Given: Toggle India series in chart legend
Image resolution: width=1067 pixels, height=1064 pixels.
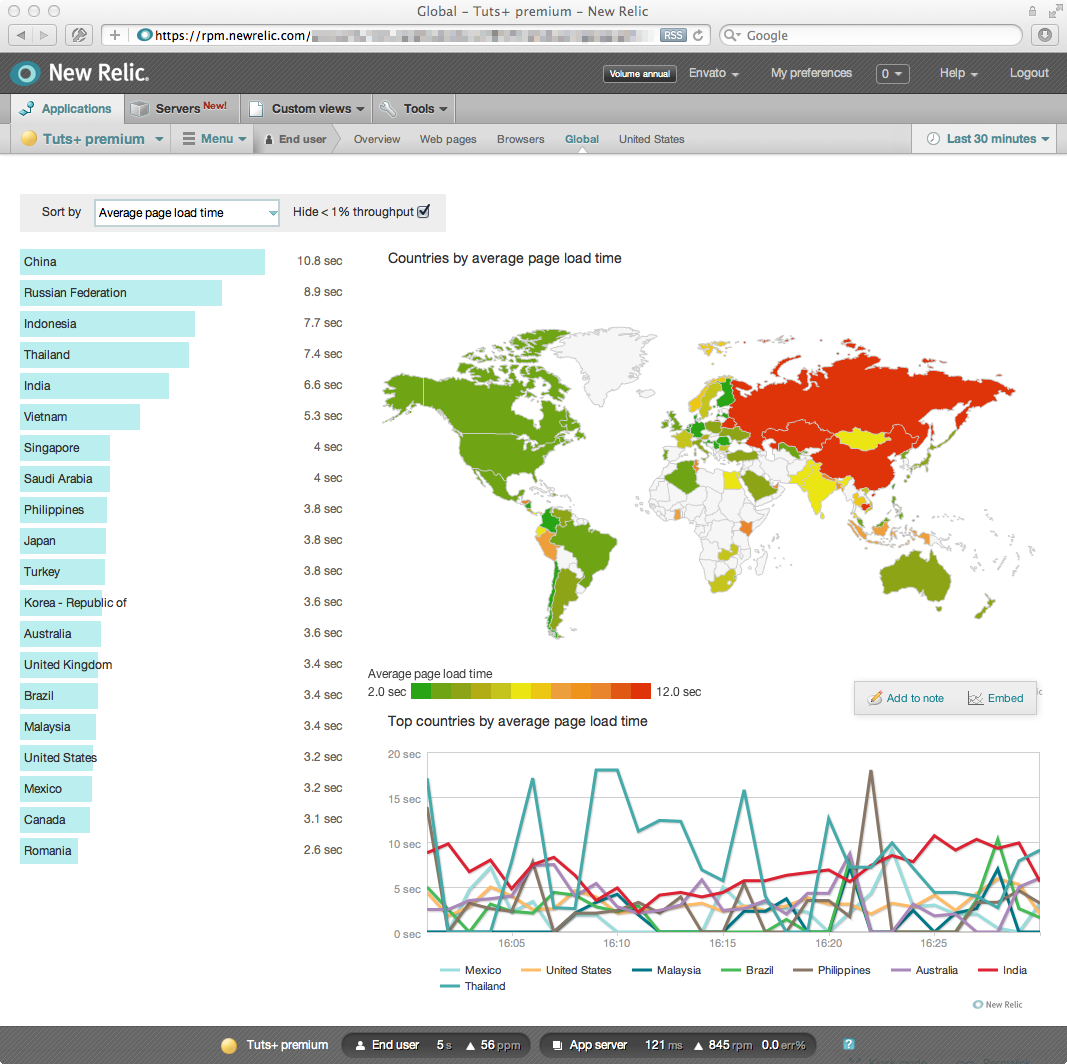Looking at the screenshot, I should tap(1002, 970).
